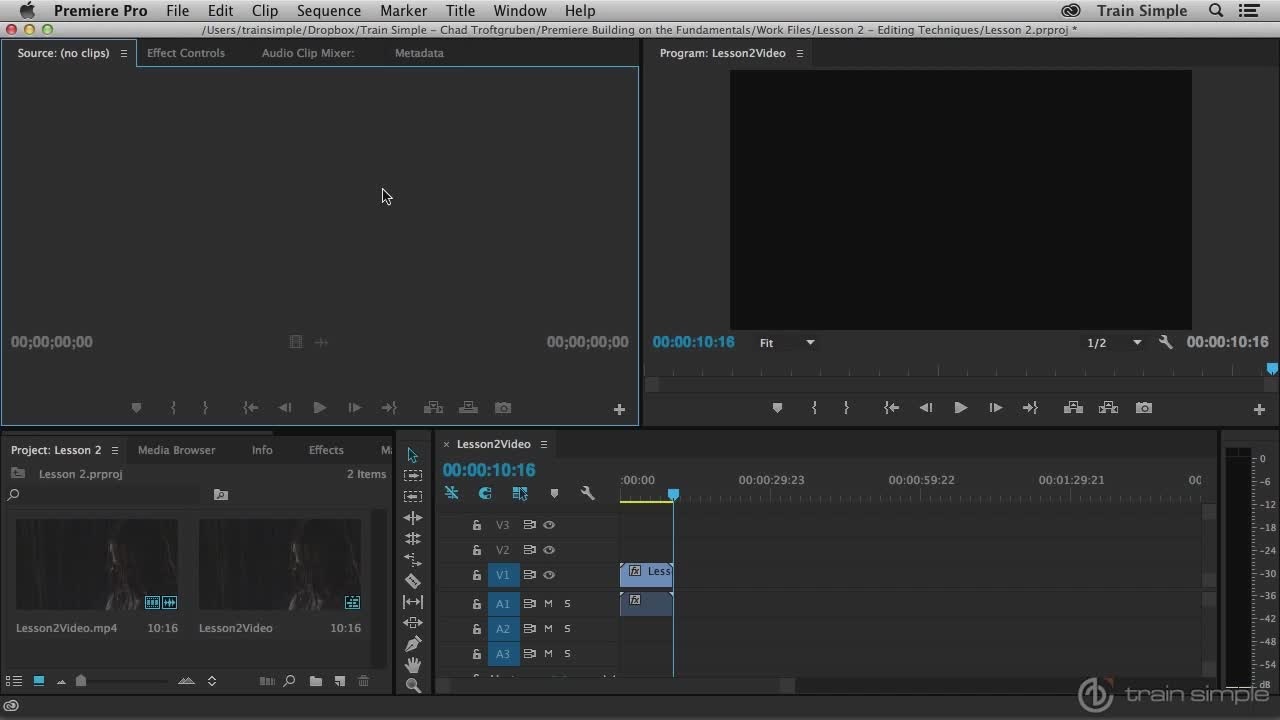The height and width of the screenshot is (720, 1280).
Task: Play the Program monitor
Action: [960, 408]
